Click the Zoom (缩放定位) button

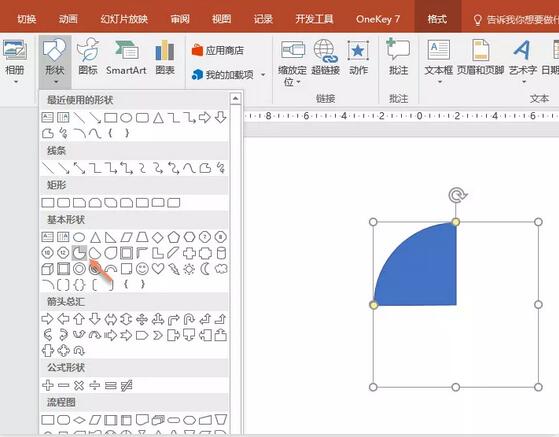tap(292, 62)
